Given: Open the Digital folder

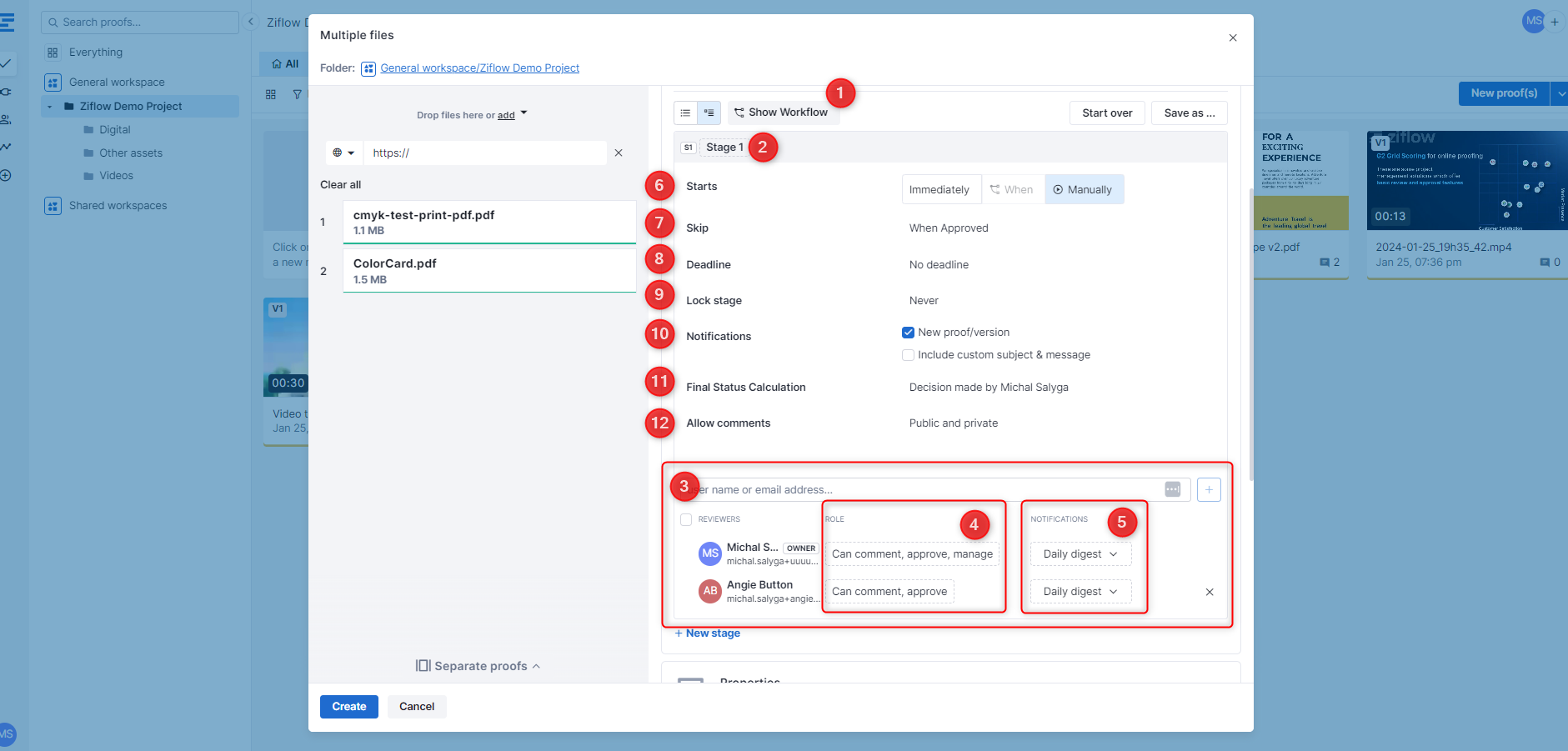Looking at the screenshot, I should (115, 130).
